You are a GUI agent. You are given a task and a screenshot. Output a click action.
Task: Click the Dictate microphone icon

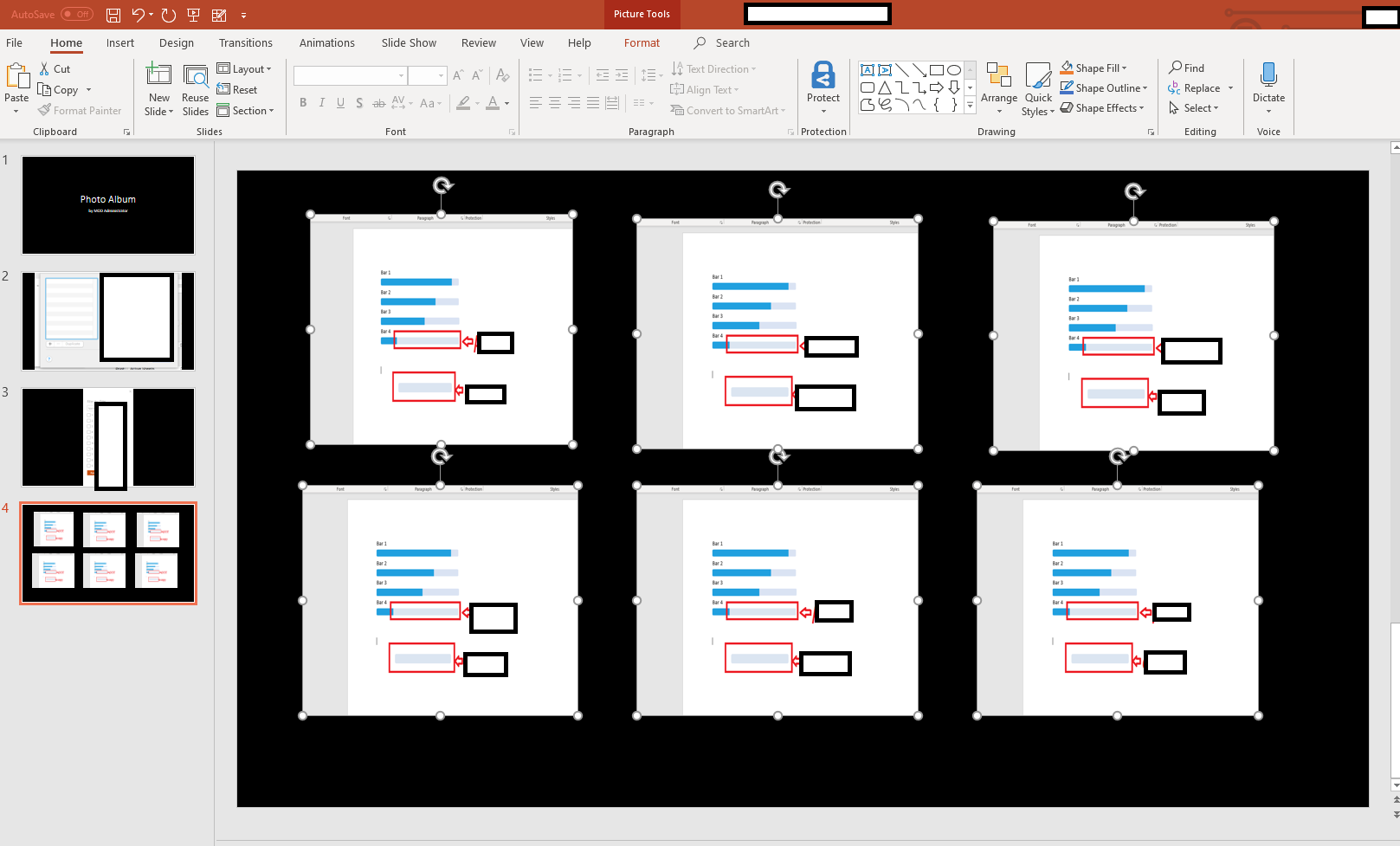(1268, 74)
